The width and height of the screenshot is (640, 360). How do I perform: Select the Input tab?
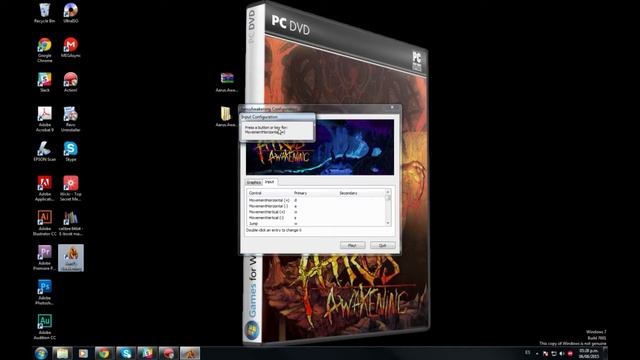[x=269, y=182]
